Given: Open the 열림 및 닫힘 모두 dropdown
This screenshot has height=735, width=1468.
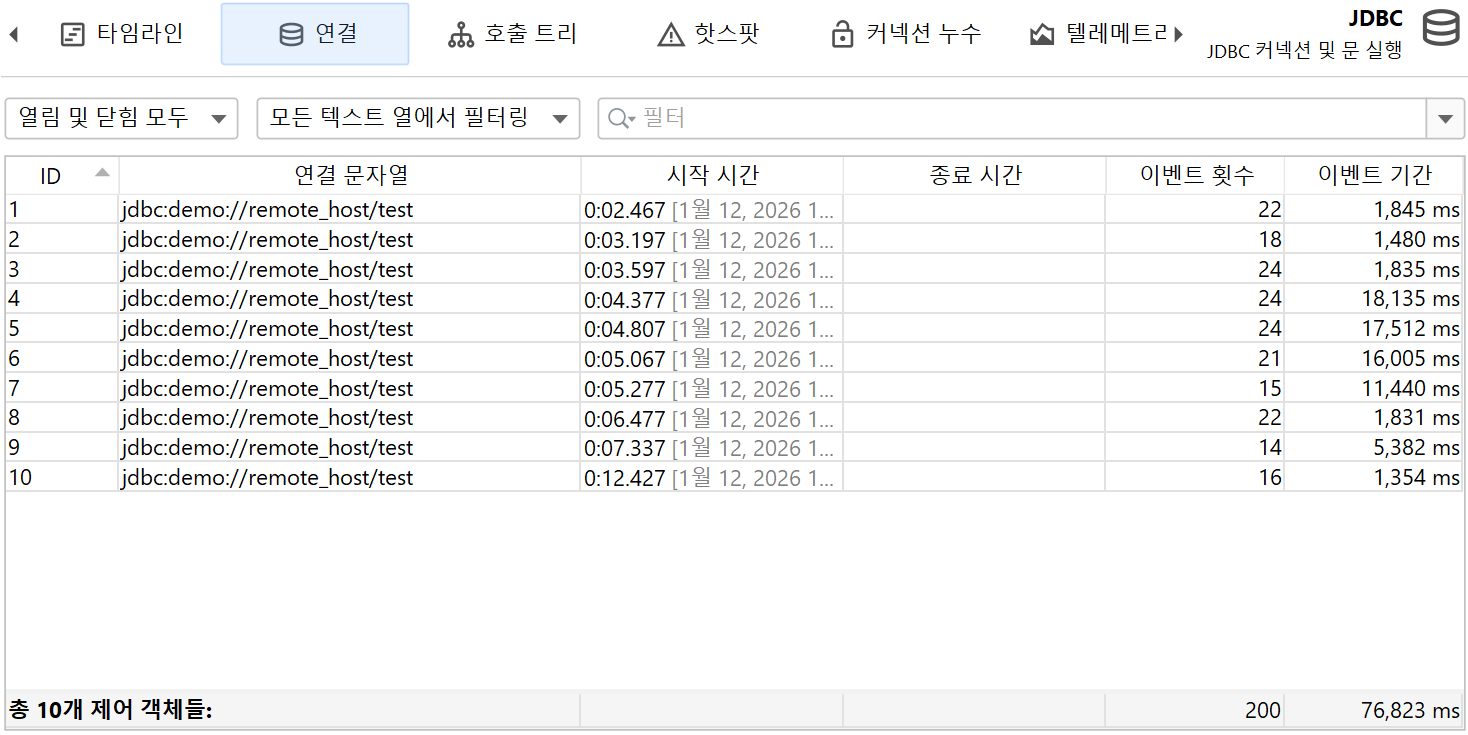Looking at the screenshot, I should [x=121, y=118].
